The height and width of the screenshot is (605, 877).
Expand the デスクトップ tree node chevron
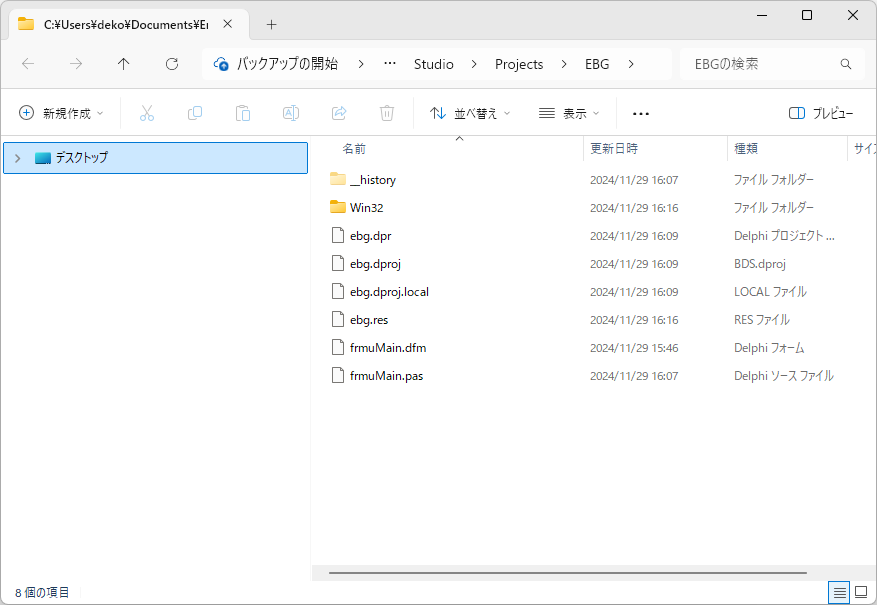[x=17, y=158]
